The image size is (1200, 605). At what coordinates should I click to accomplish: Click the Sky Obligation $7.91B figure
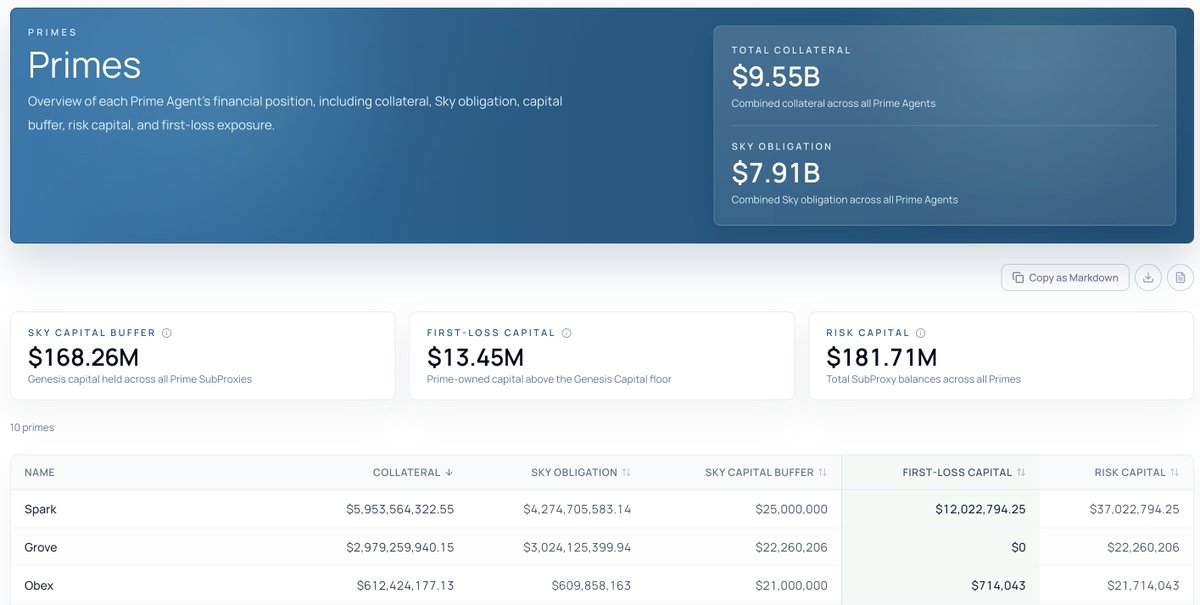[776, 173]
